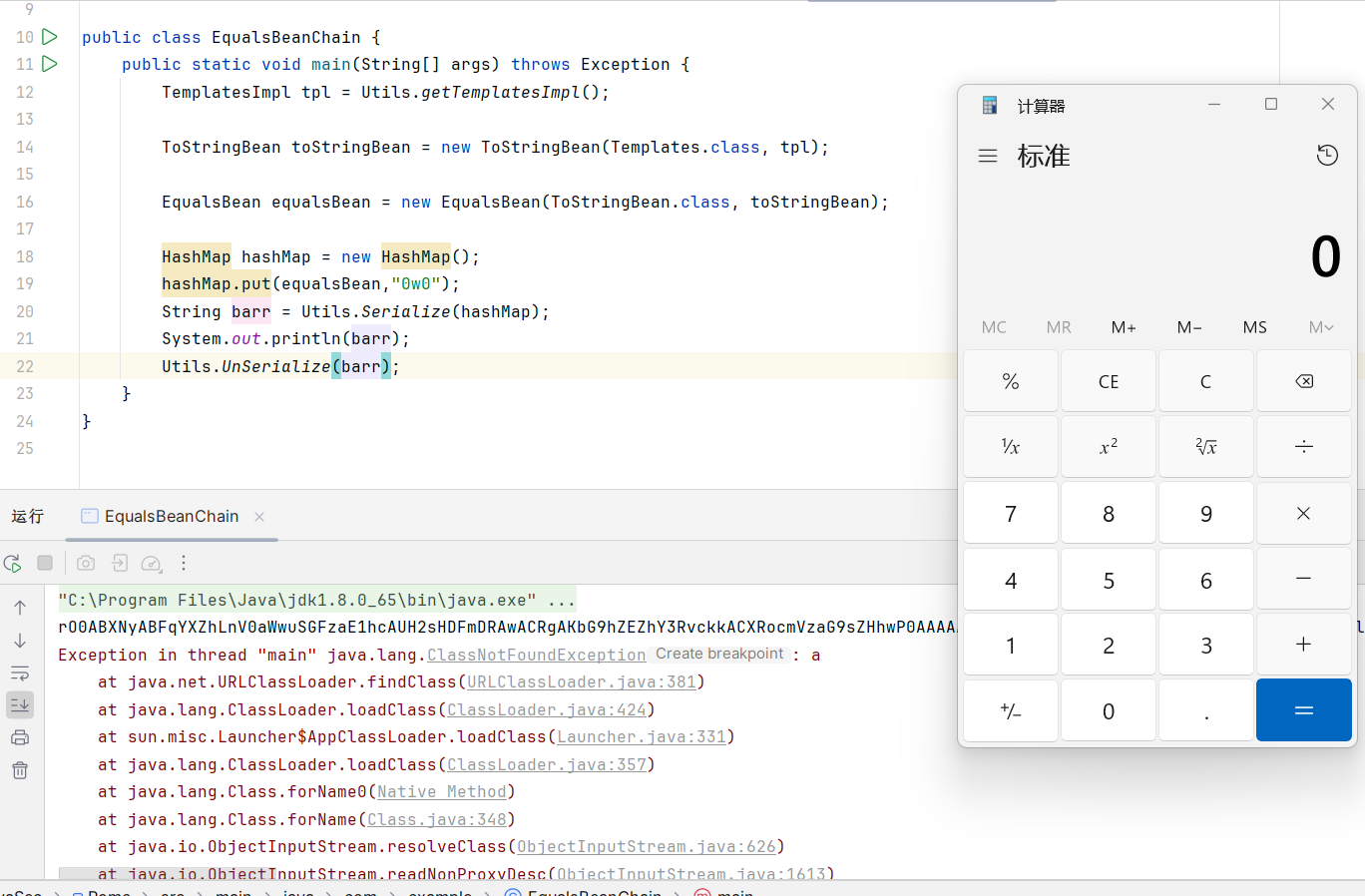
Task: Click digit 9 on the calculator
Action: (x=1206, y=513)
